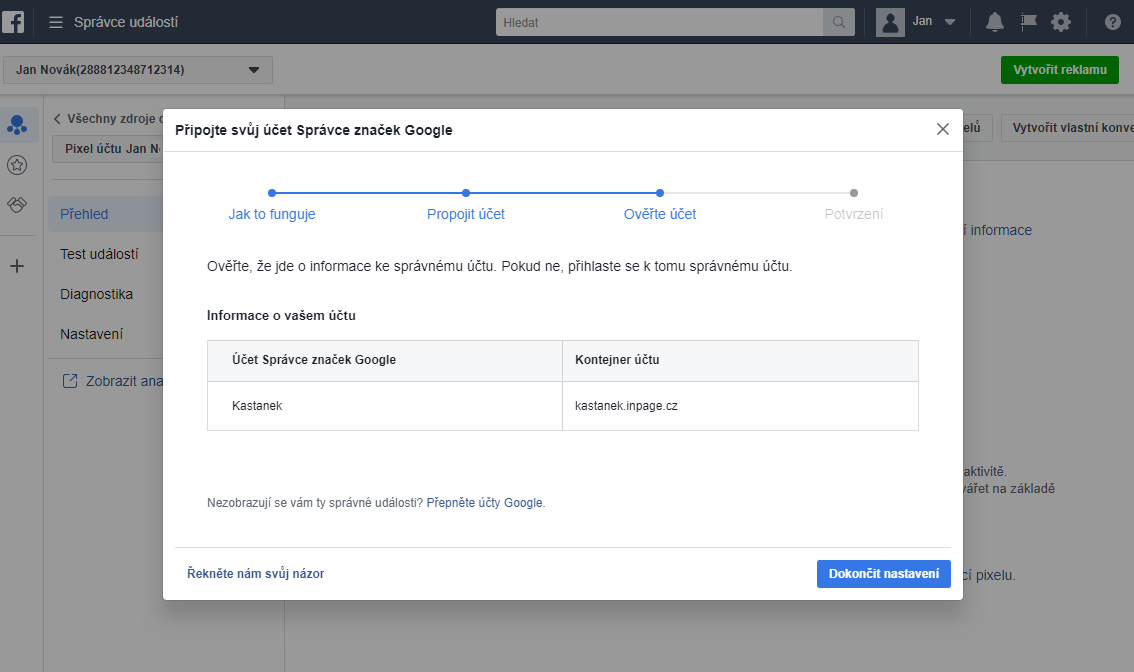Click the star icon in left sidebar
The image size is (1134, 672).
pyautogui.click(x=17, y=165)
